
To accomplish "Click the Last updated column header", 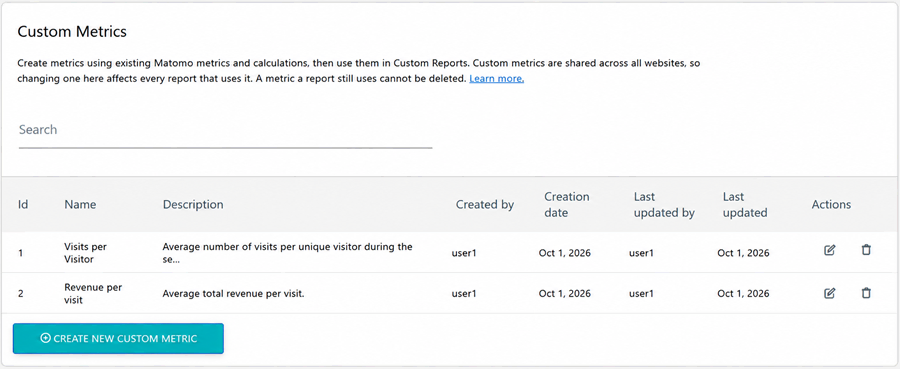I will coord(745,205).
